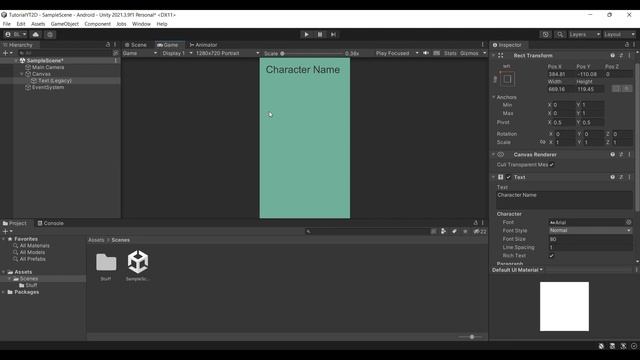Screen dimensions: 640x360
Task: Open the File menu
Action: (x=7, y=24)
